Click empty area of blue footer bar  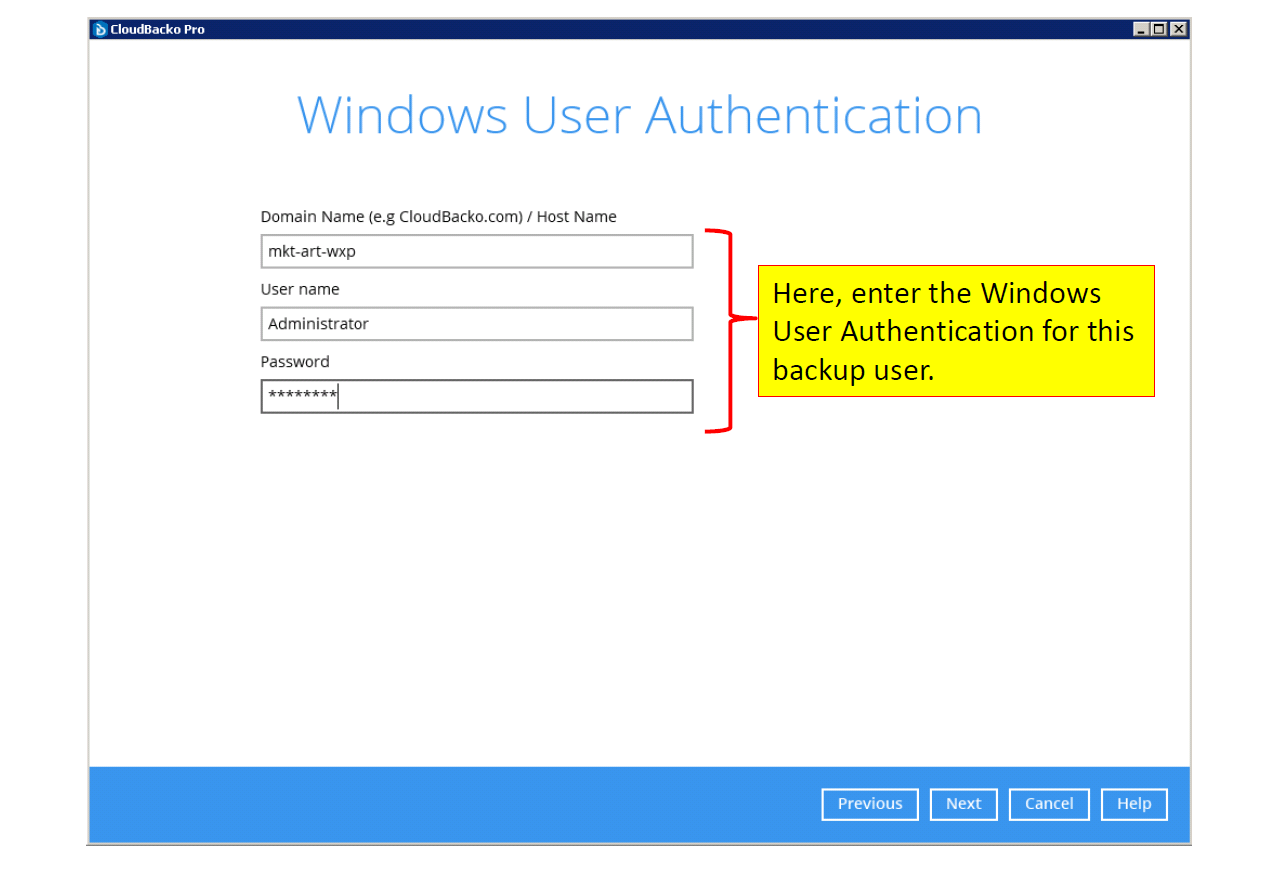(450, 804)
